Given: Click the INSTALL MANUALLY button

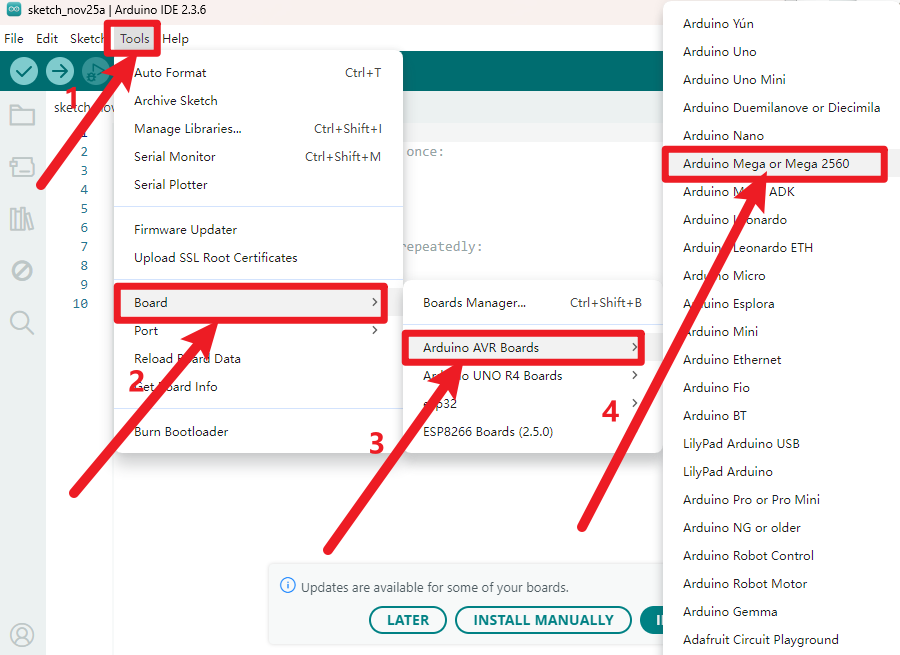Looking at the screenshot, I should coord(544,620).
